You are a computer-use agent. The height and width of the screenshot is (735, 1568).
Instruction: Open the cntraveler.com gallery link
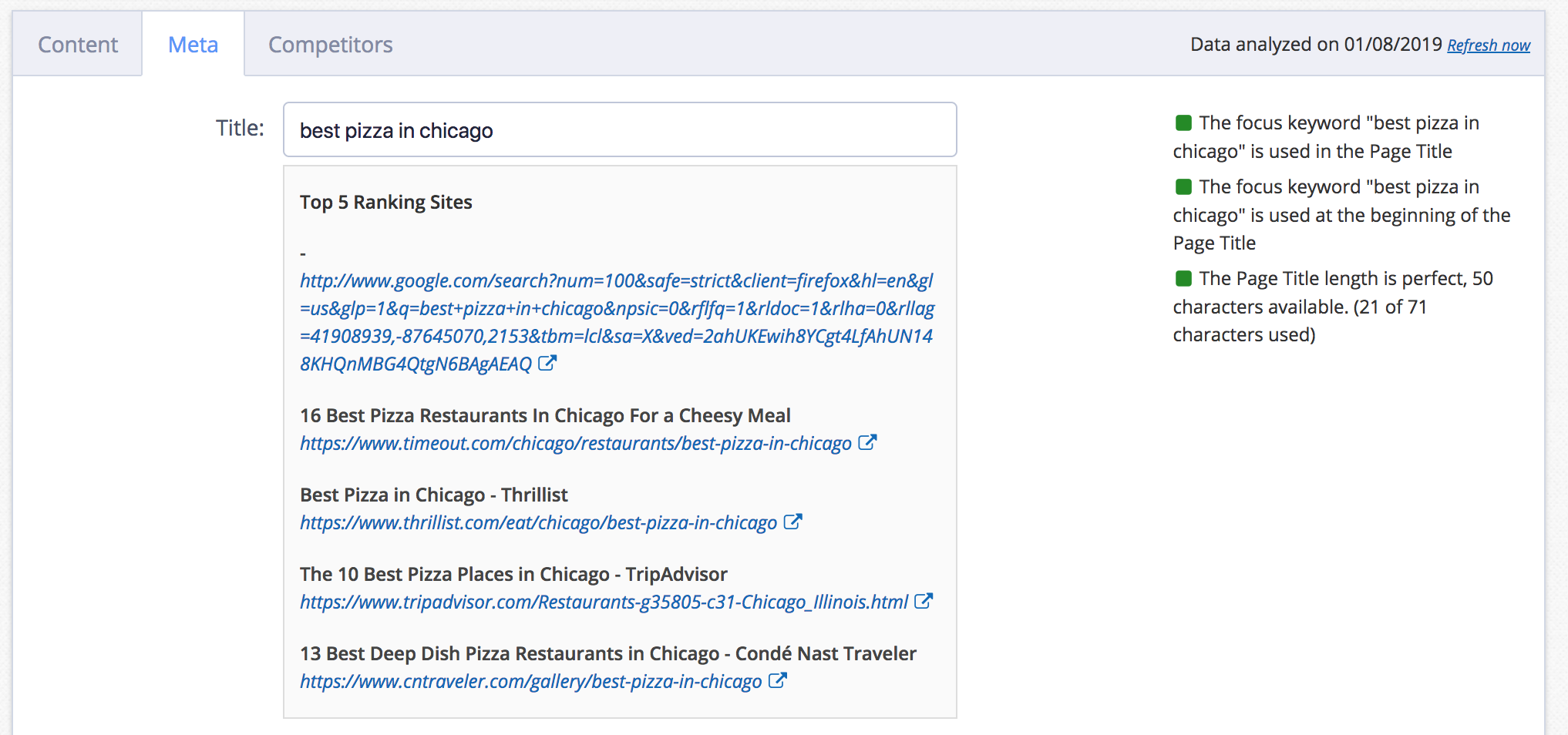pyautogui.click(x=530, y=682)
